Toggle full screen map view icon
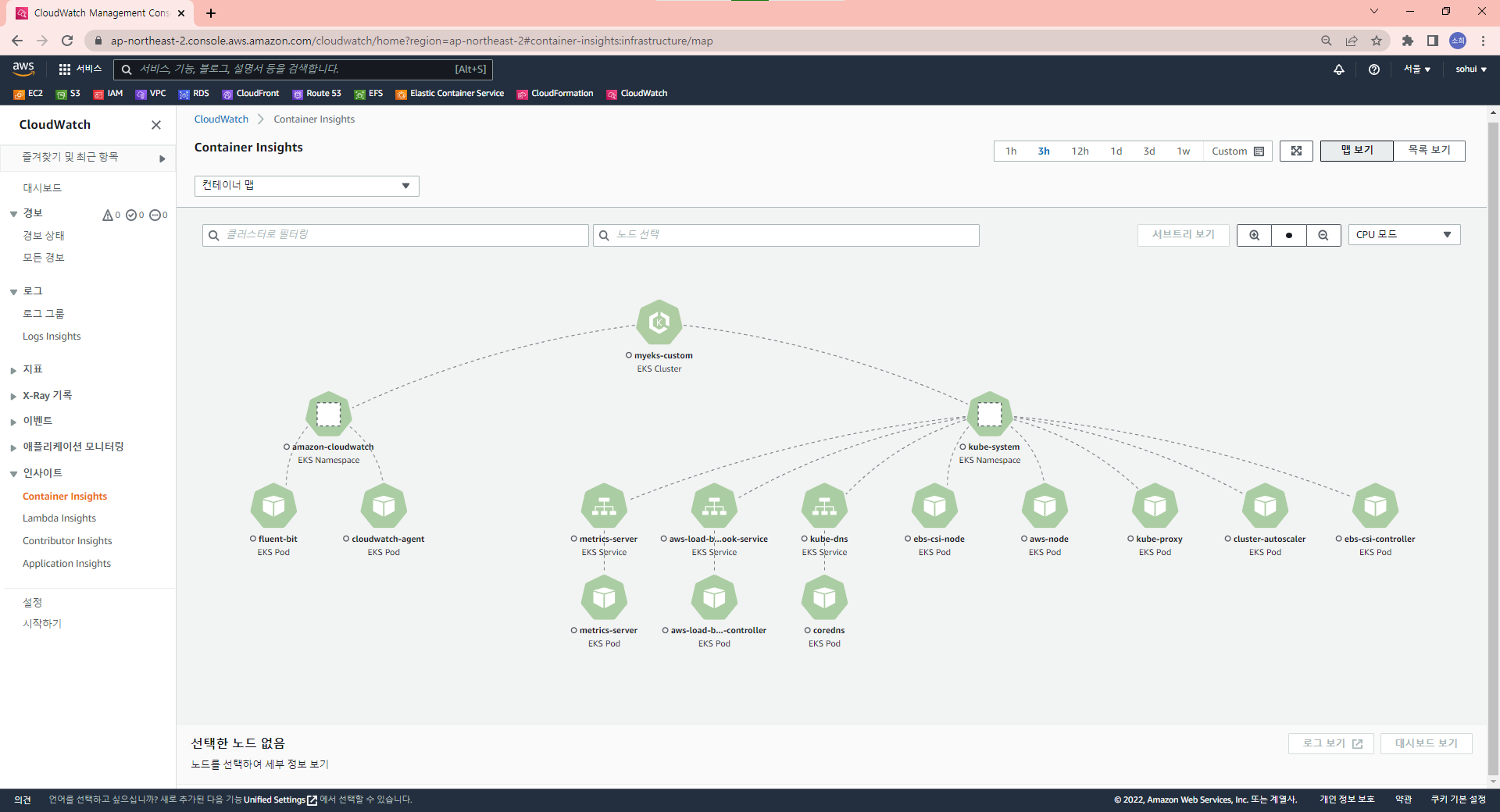The width and height of the screenshot is (1500, 812). [1296, 151]
